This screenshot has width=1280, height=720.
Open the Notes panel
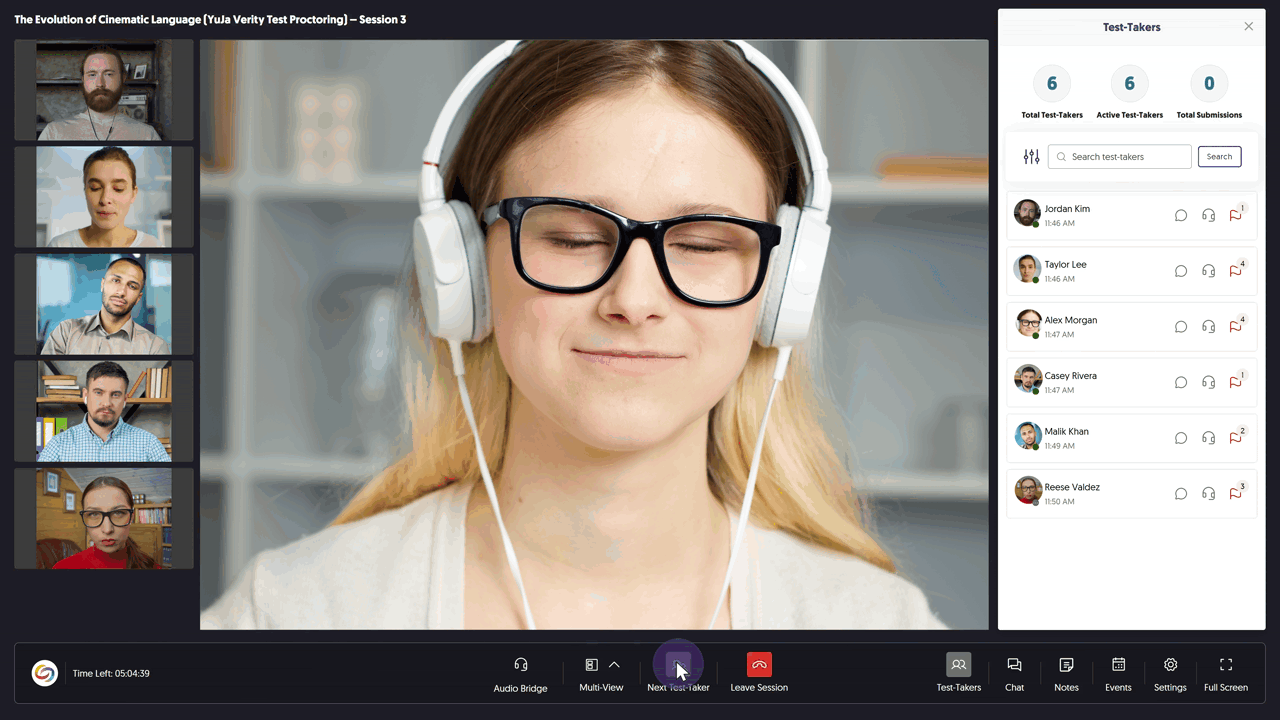tap(1066, 665)
